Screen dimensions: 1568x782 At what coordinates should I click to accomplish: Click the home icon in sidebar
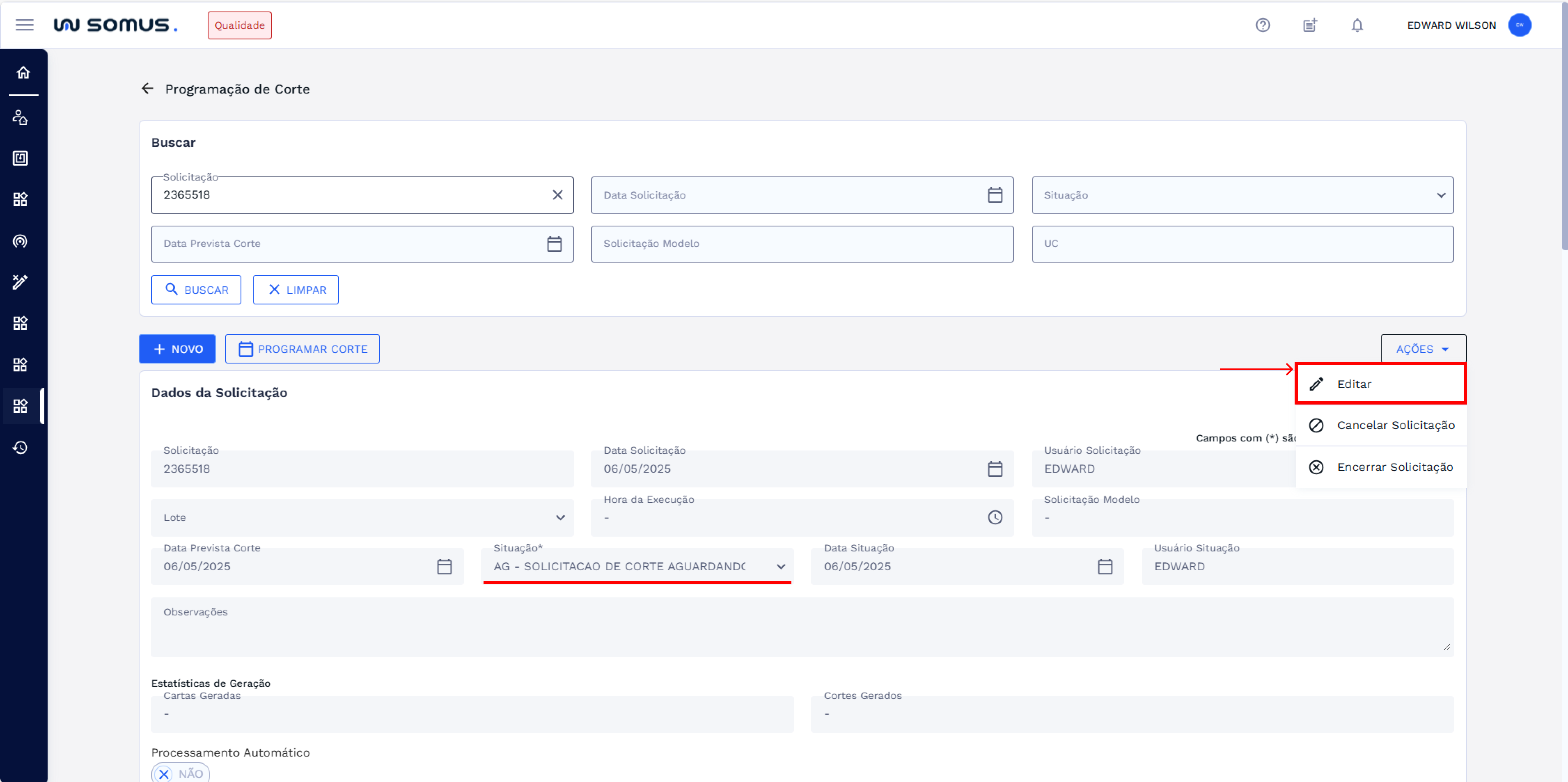pyautogui.click(x=23, y=73)
